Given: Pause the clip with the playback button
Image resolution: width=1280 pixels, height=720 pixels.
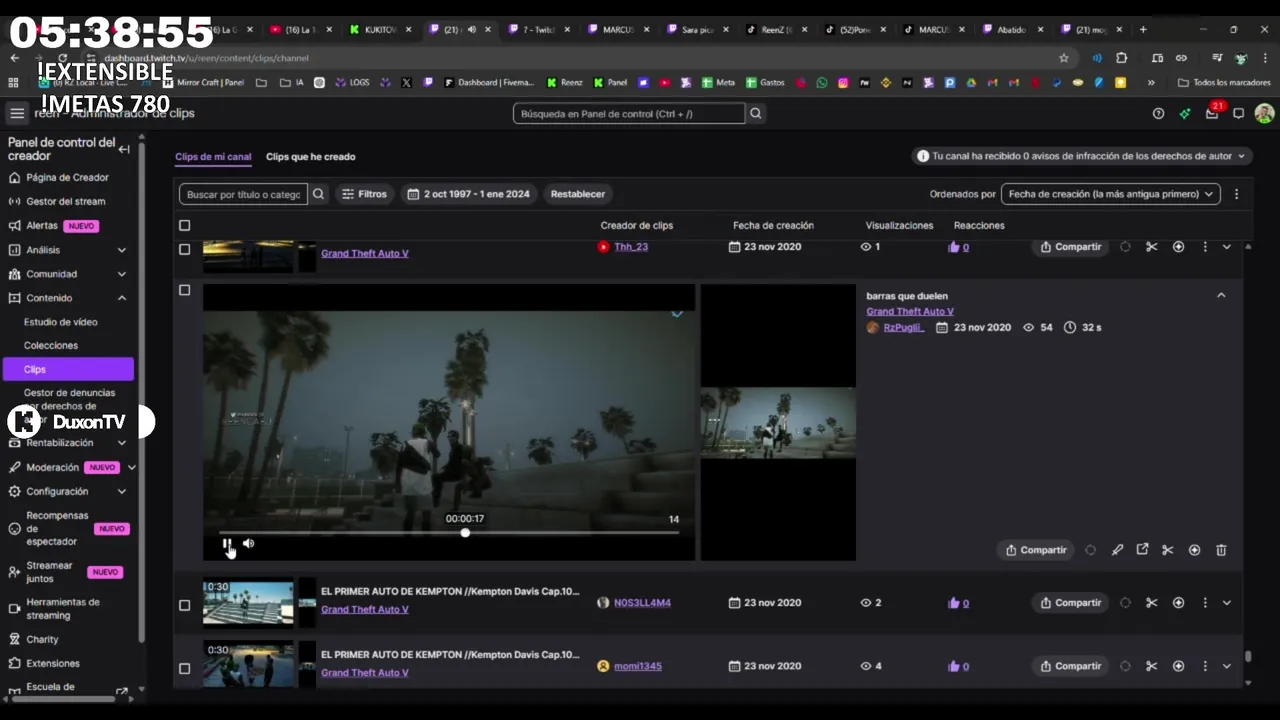Looking at the screenshot, I should coord(227,544).
